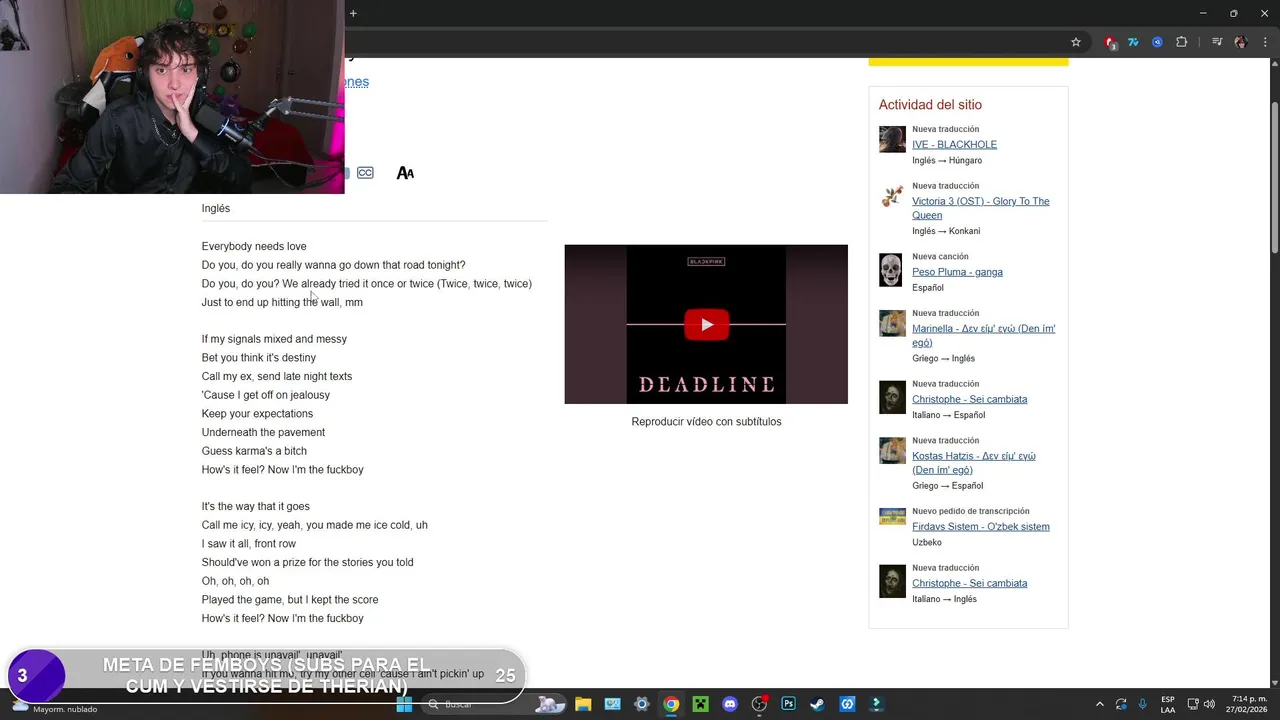Open the red extension icon with badge

[x=1110, y=42]
